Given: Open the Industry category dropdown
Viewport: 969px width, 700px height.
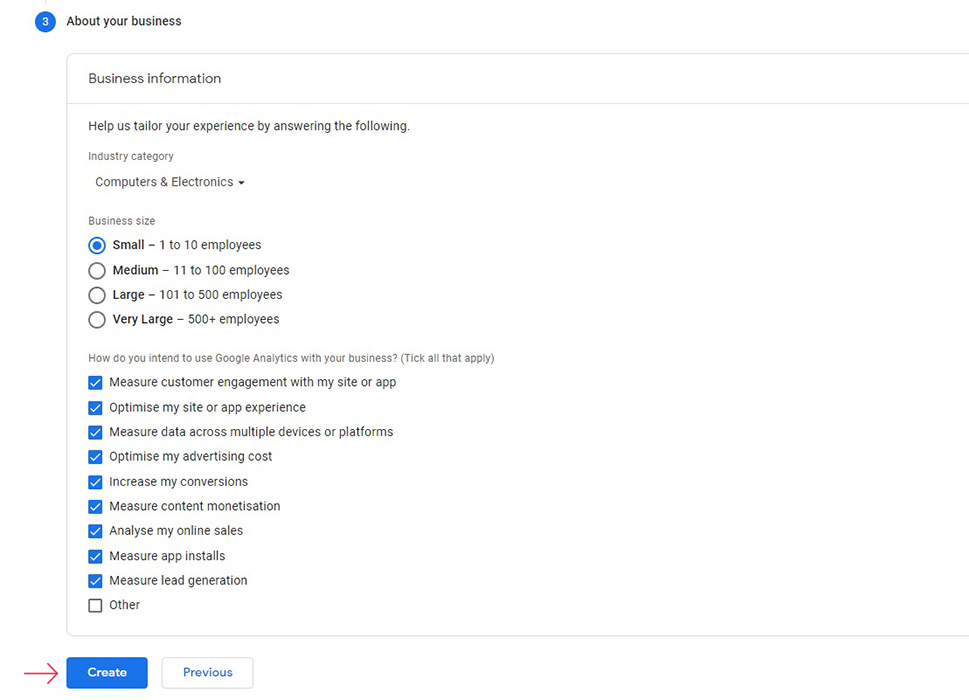Looking at the screenshot, I should (170, 182).
